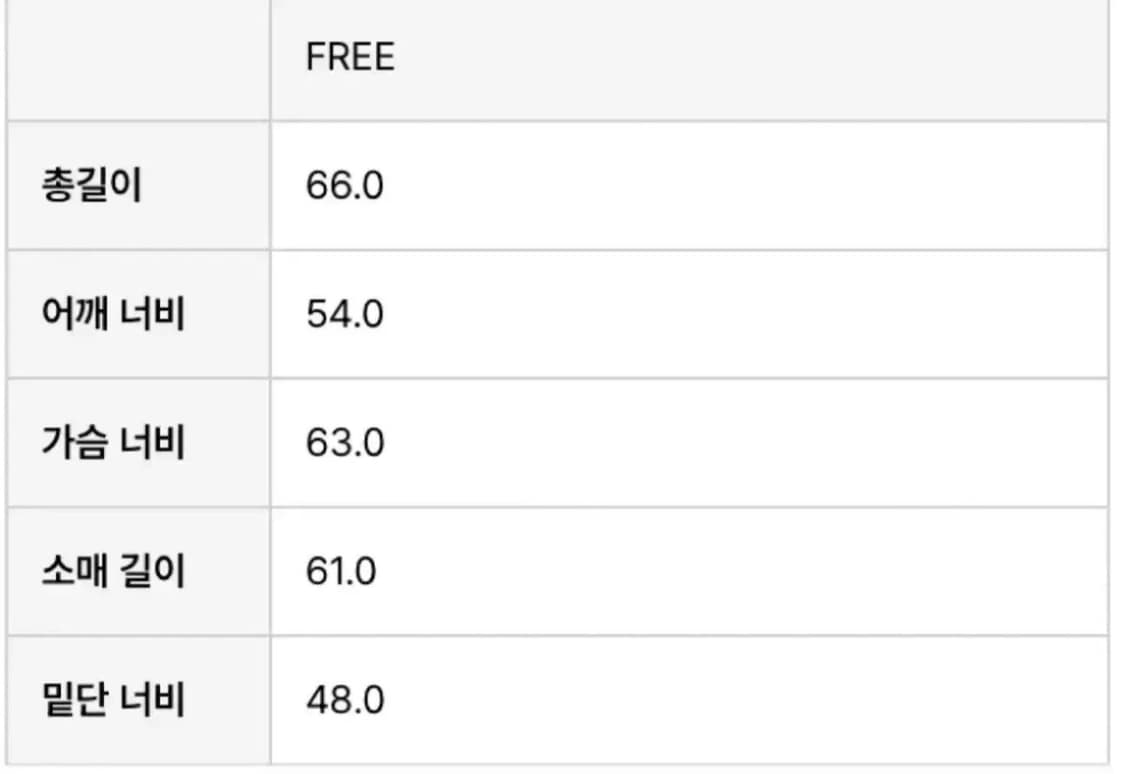Click the 48.0 hem width value

tap(344, 700)
